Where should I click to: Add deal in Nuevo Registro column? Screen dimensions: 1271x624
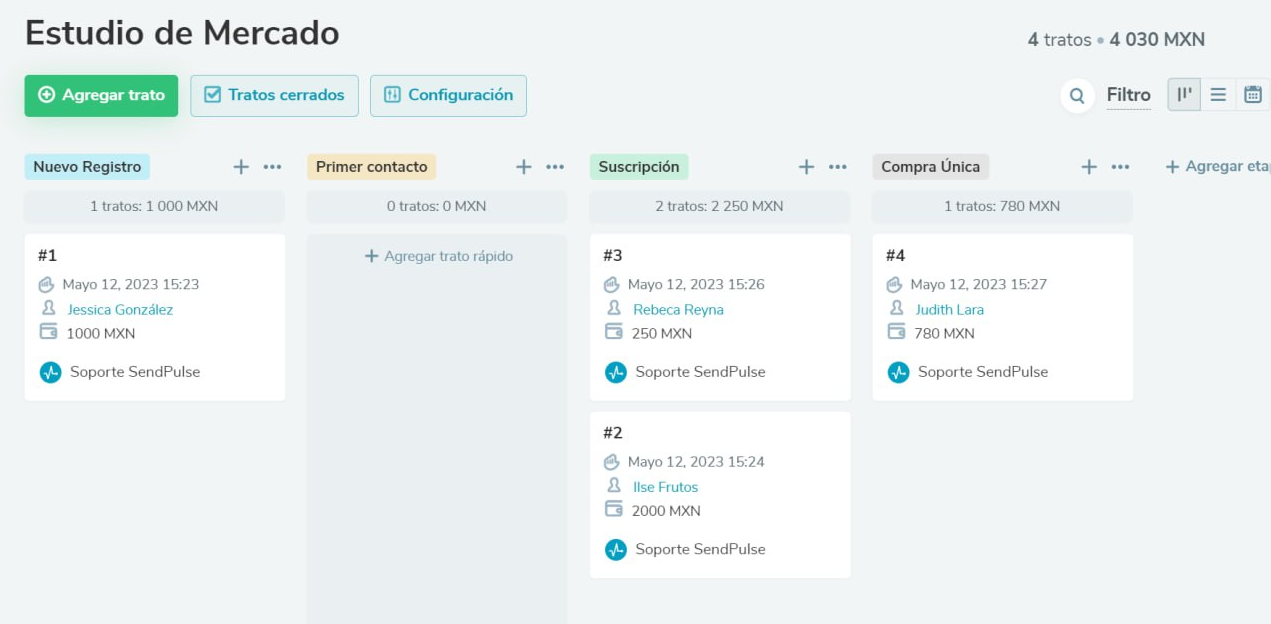point(241,167)
